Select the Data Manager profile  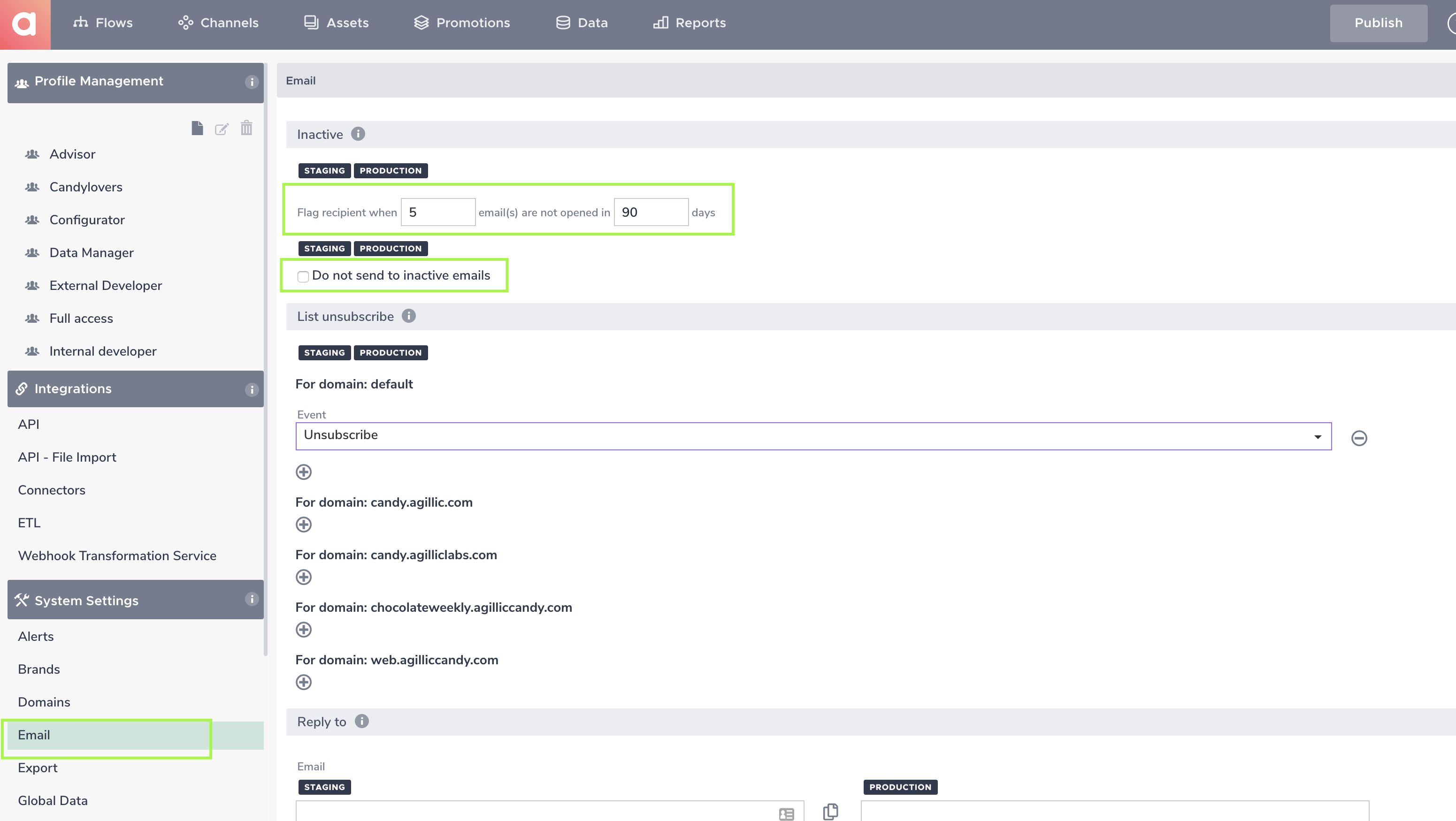pyautogui.click(x=92, y=252)
